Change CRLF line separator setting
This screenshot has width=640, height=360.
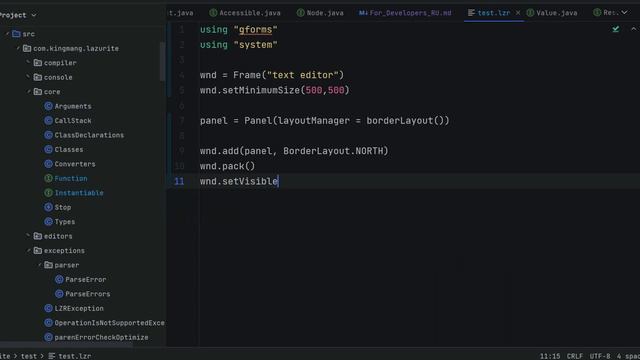tap(575, 356)
